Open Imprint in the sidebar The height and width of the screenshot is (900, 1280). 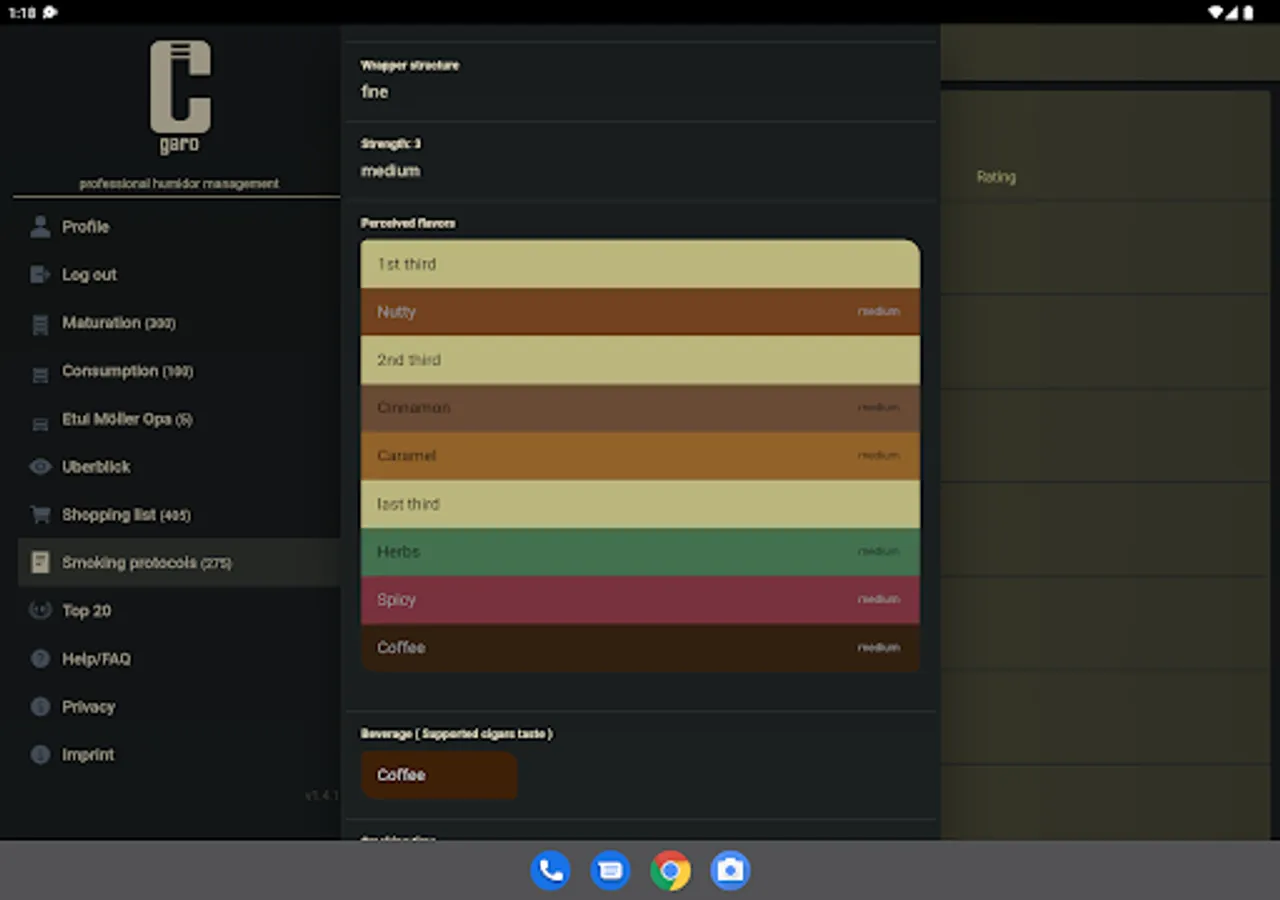click(x=179, y=755)
